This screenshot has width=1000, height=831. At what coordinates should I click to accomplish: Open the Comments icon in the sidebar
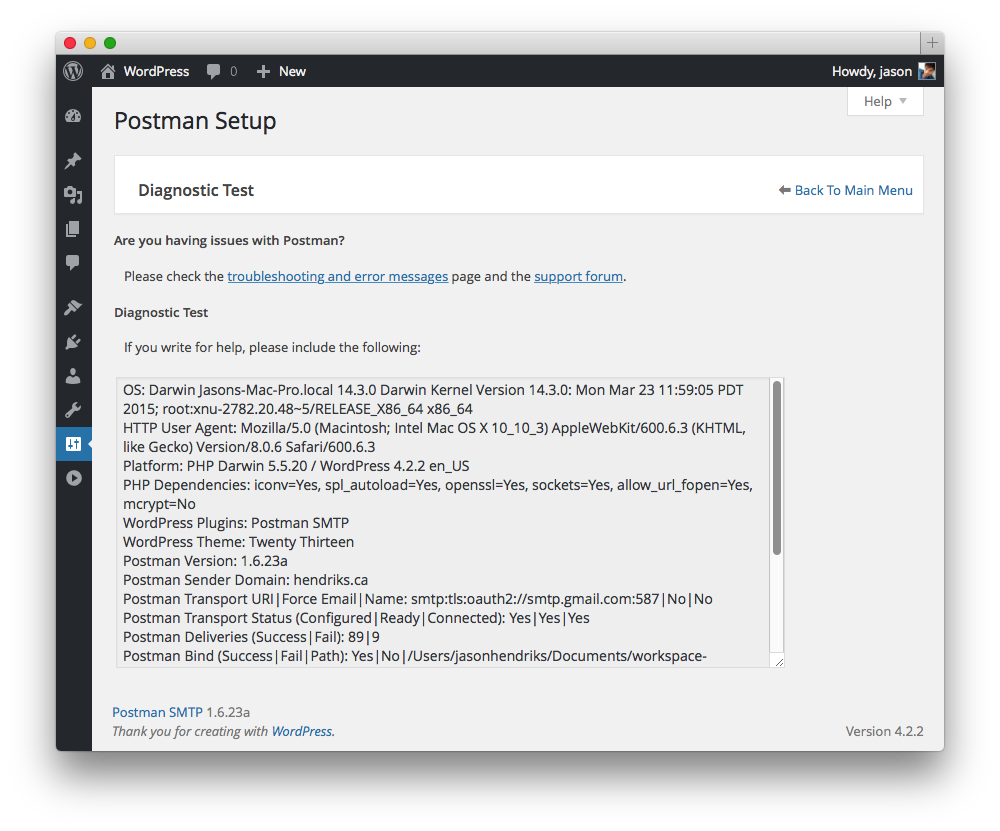tap(73, 263)
